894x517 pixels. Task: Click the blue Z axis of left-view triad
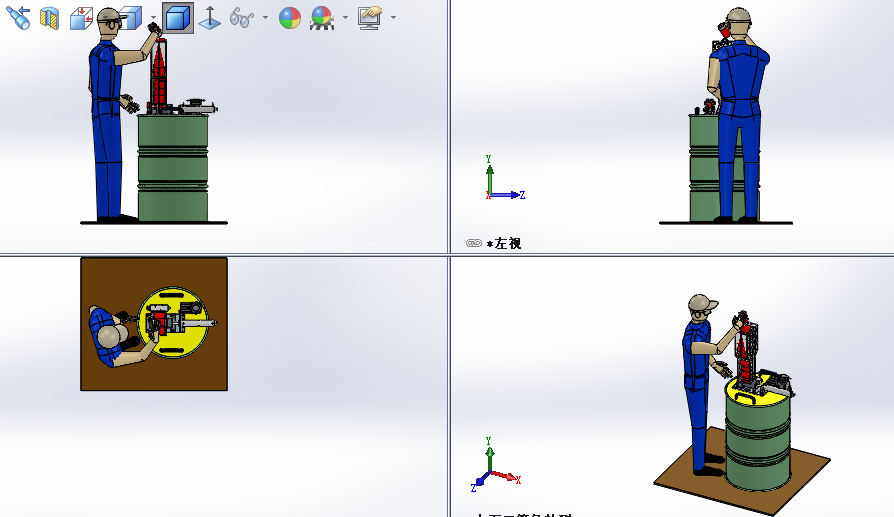pos(508,195)
